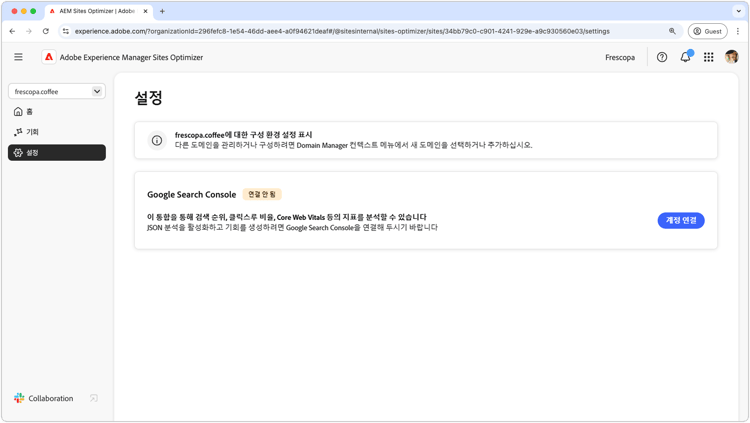Click the Frescopa organization name
The image size is (750, 423).
[620, 57]
